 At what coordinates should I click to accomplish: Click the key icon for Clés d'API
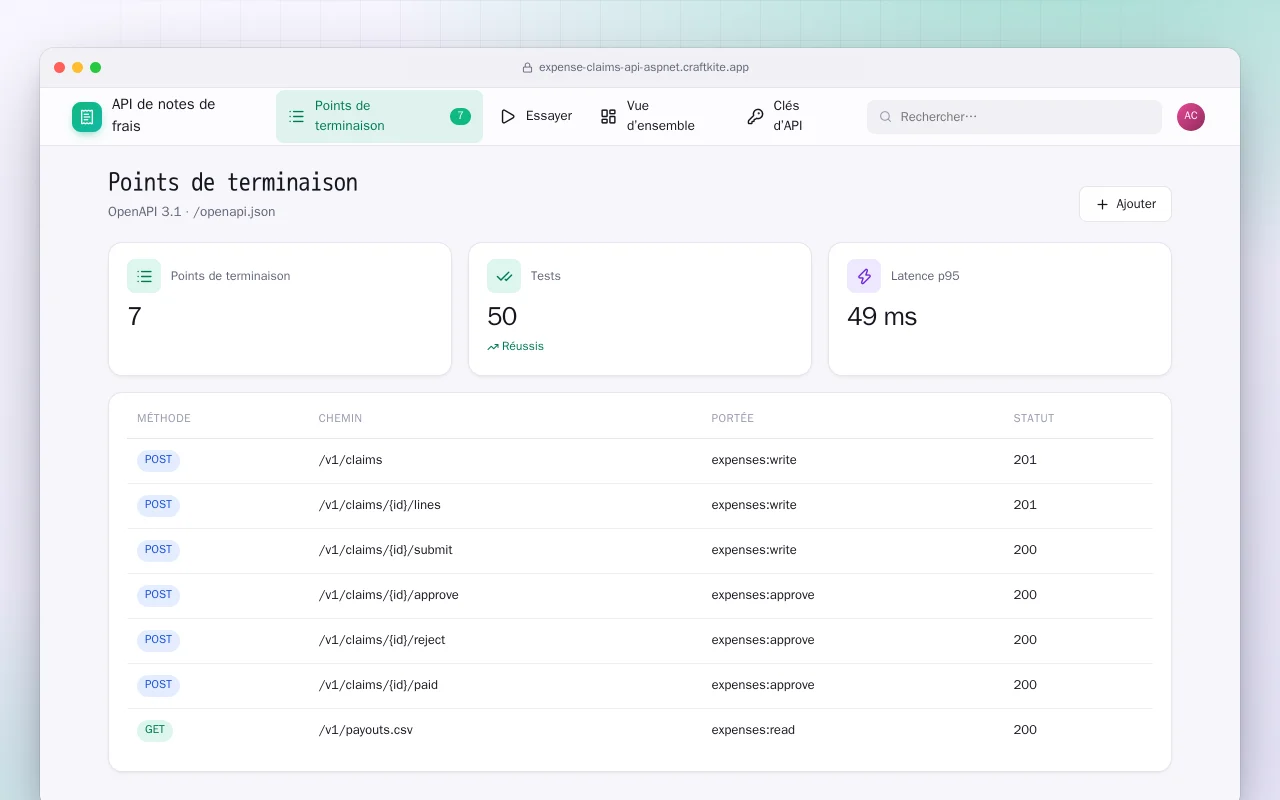pyautogui.click(x=755, y=117)
